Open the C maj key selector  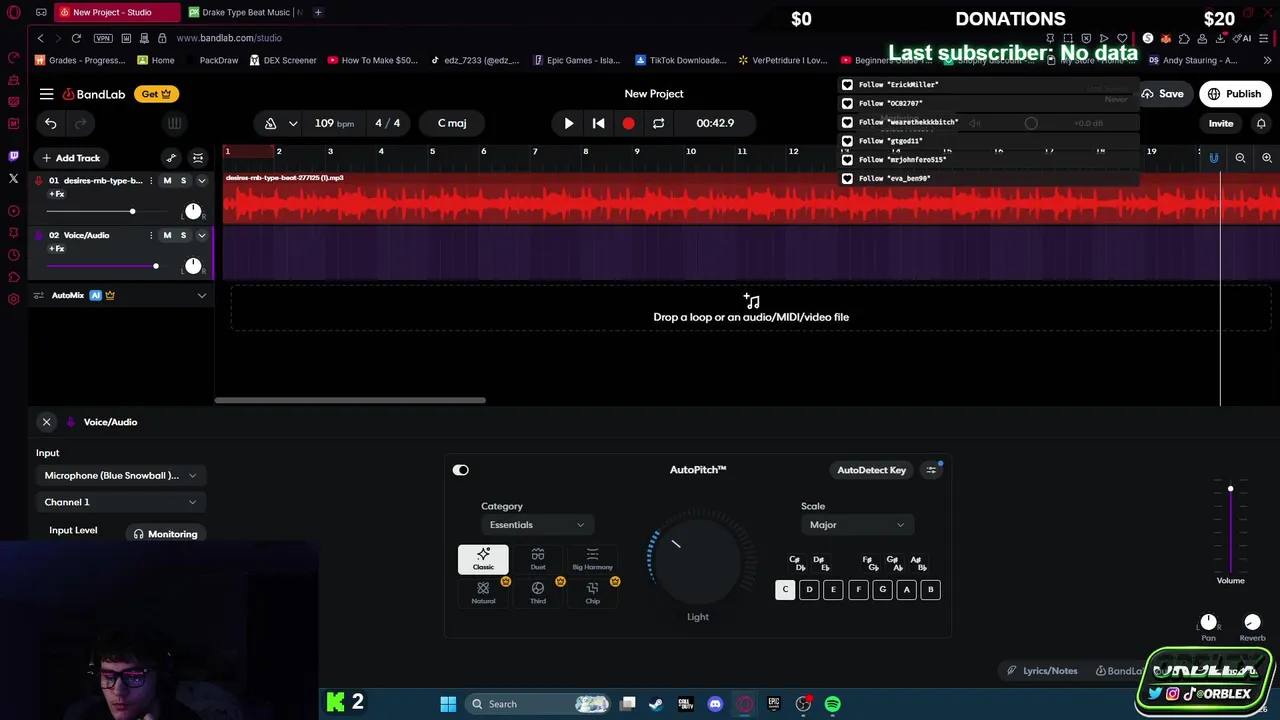pos(452,123)
